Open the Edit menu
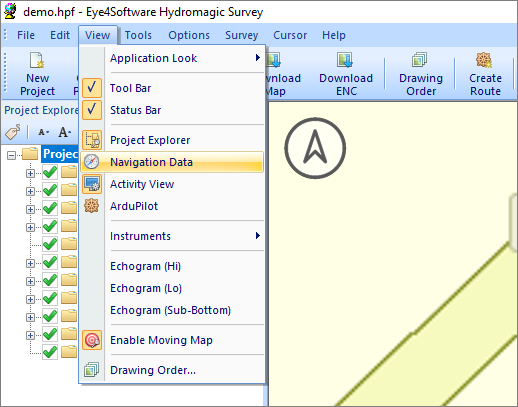Screen dimensions: 518x407 pos(60,35)
